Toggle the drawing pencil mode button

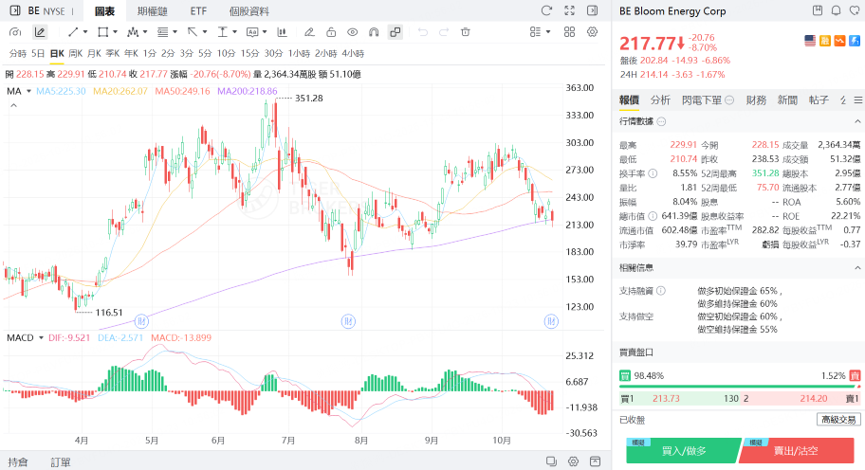coord(40,32)
